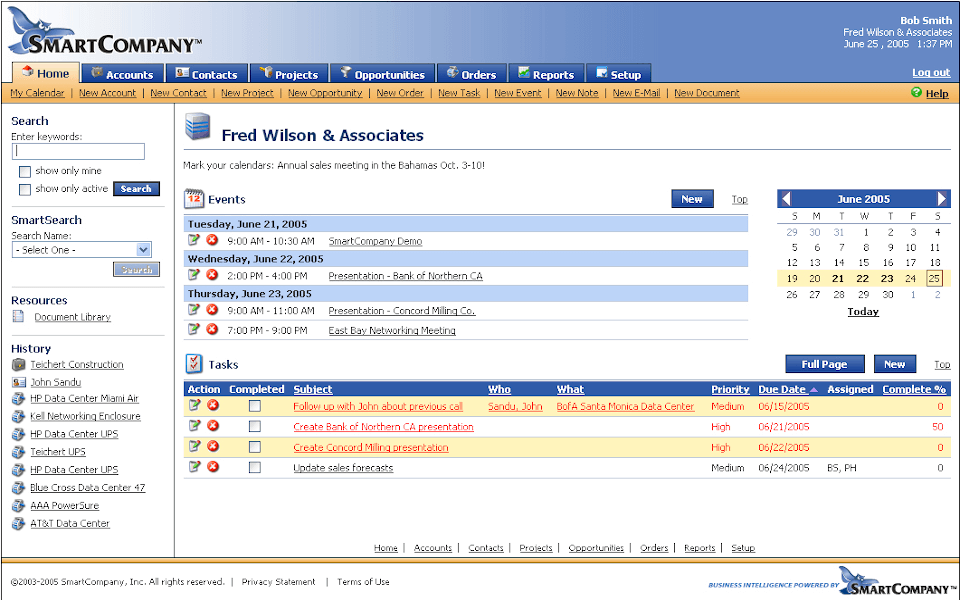960x600 pixels.
Task: Open the Setup tab
Action: pyautogui.click(x=618, y=73)
